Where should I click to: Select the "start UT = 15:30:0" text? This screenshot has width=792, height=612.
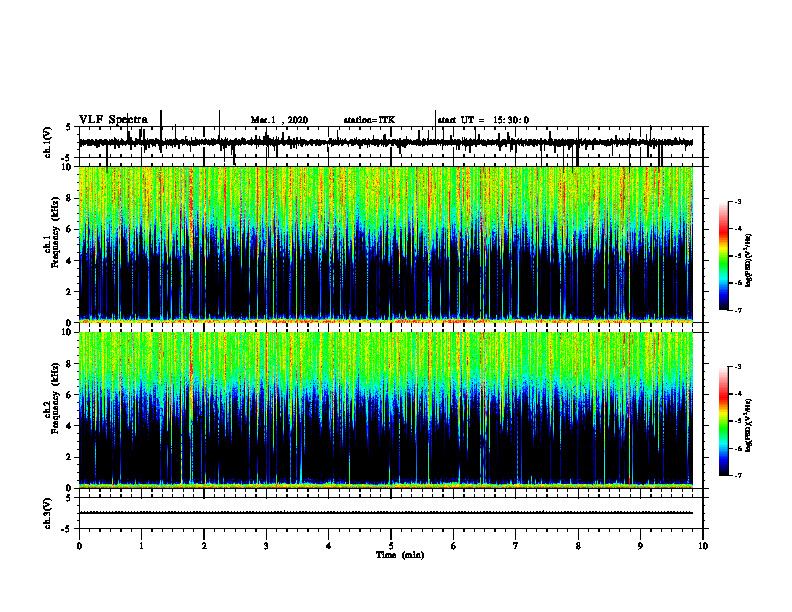pos(483,120)
